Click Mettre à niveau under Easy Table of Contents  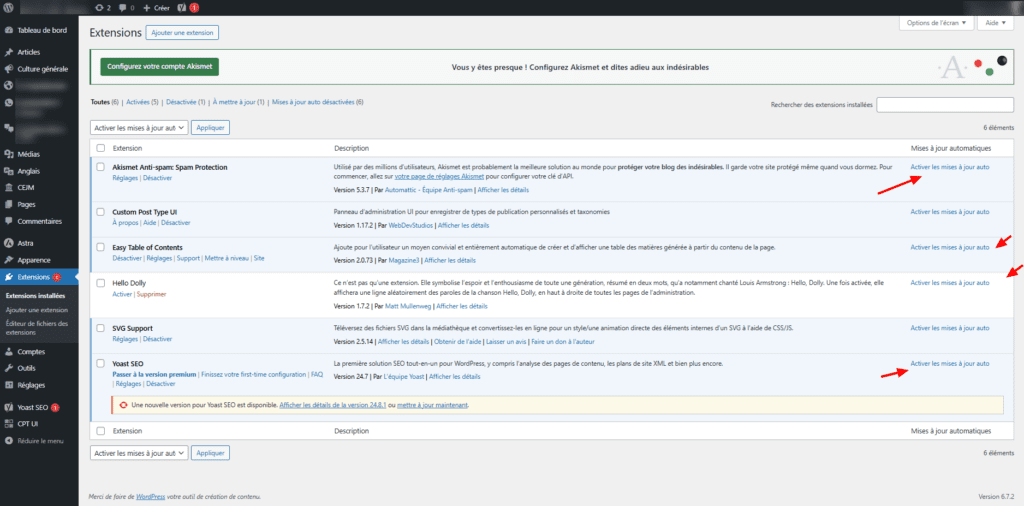pyautogui.click(x=227, y=259)
